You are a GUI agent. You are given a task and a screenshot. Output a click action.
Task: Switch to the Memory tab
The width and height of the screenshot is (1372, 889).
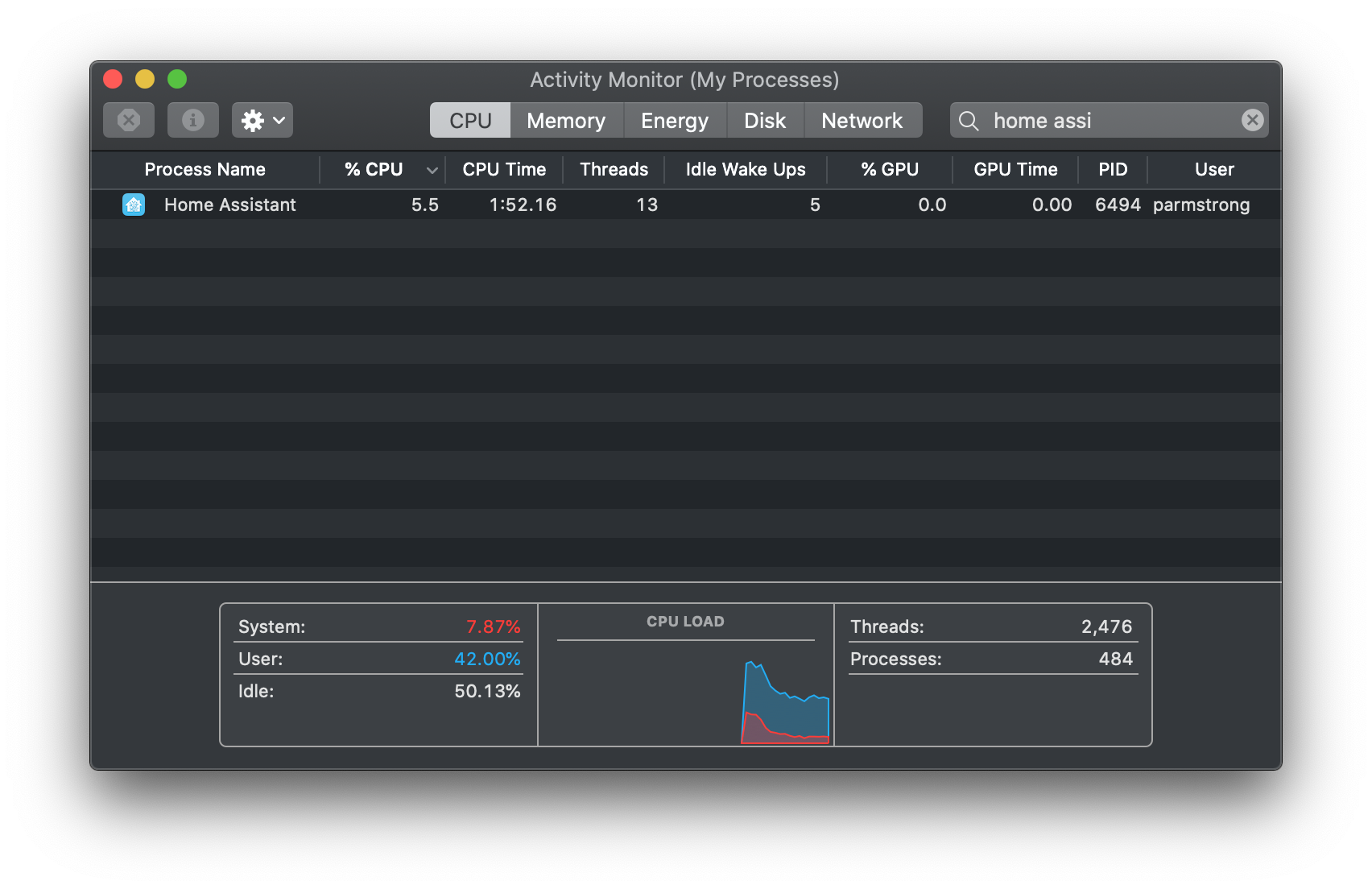[566, 120]
